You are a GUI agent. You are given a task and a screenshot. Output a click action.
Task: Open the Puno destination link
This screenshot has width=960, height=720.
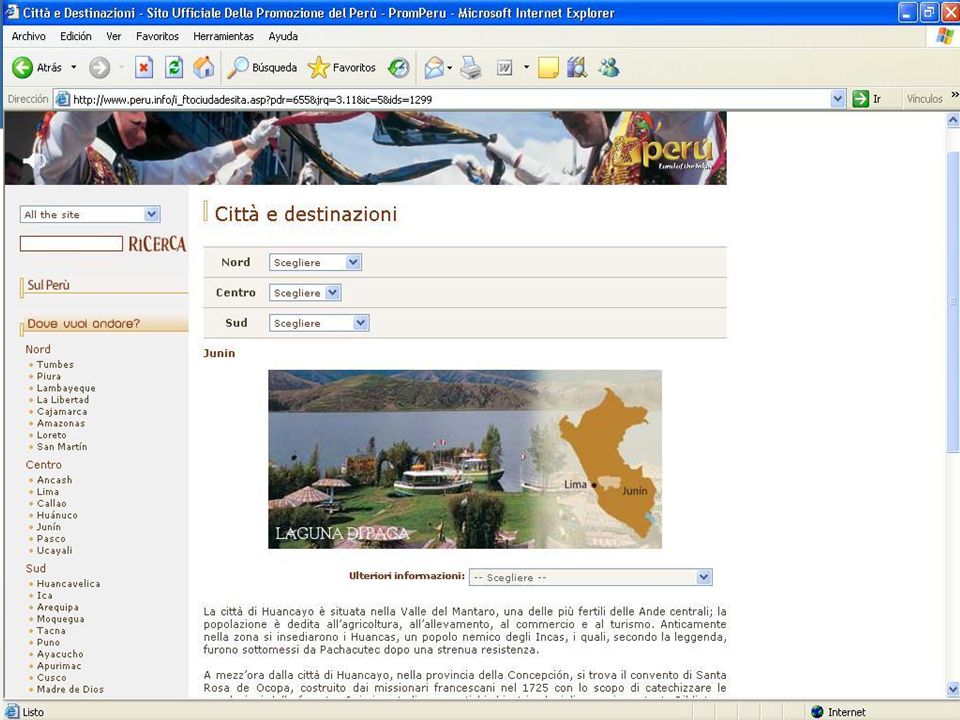[x=48, y=642]
